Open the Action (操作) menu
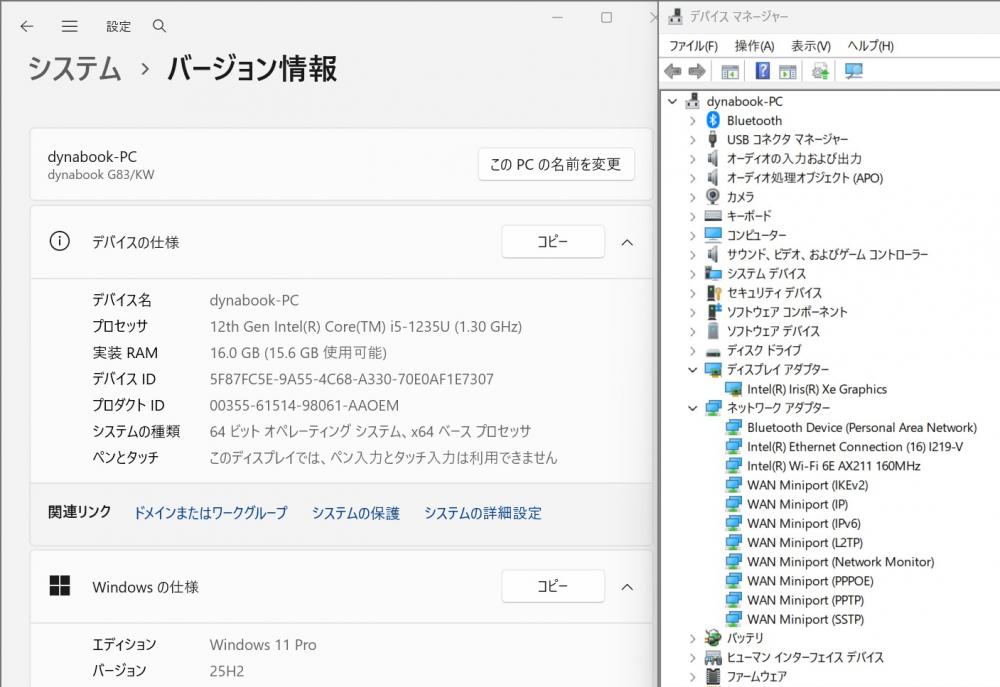 754,46
